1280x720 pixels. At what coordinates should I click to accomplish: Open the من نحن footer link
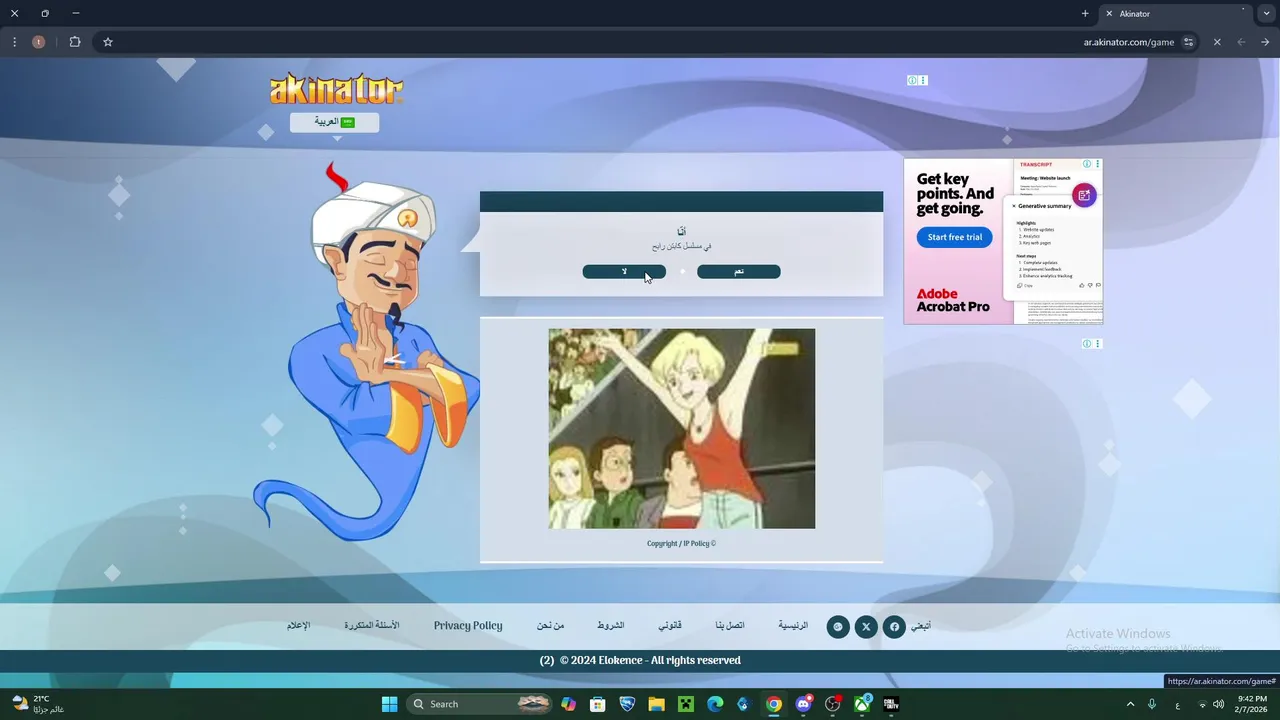coord(550,625)
